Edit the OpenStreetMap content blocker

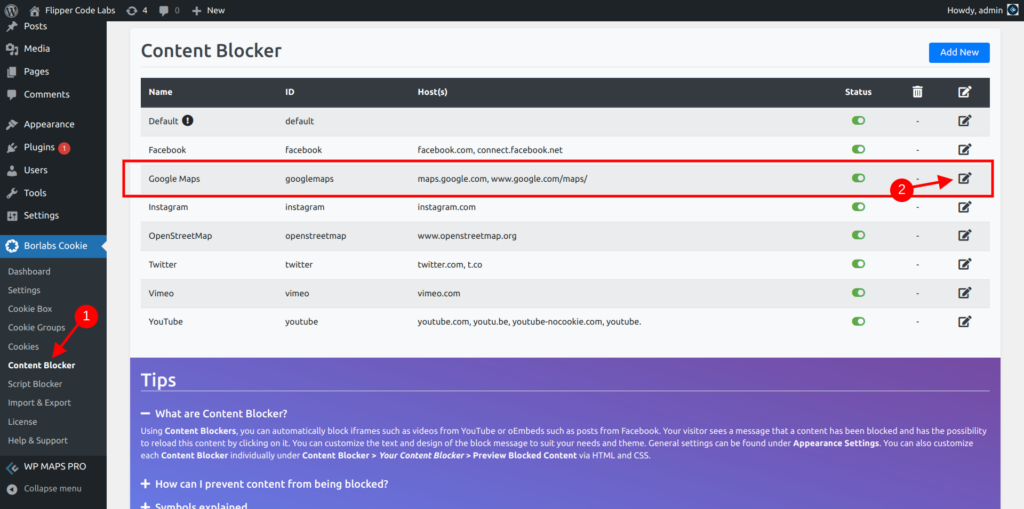coord(965,235)
